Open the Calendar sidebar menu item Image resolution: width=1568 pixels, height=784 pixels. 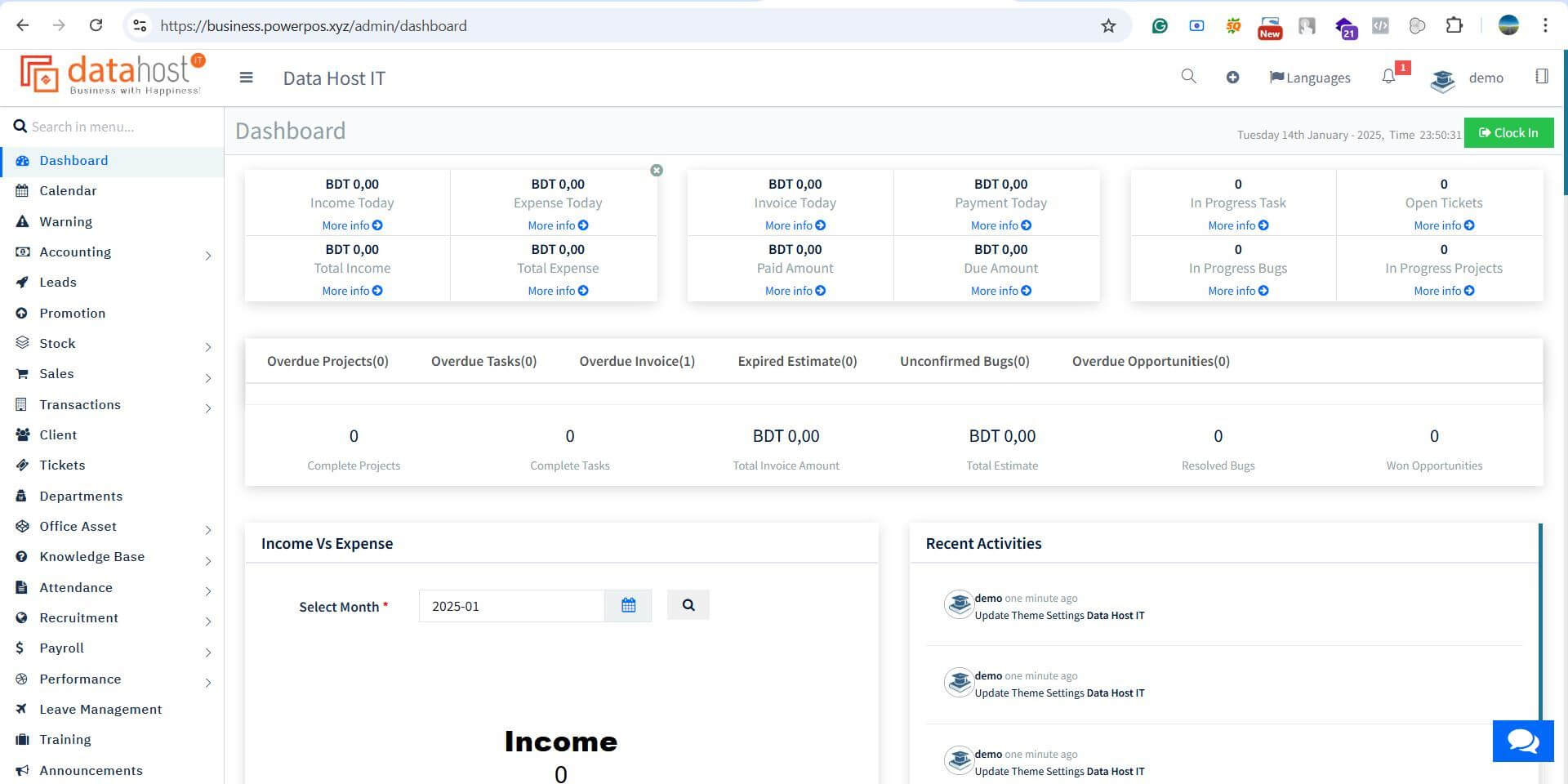[68, 191]
